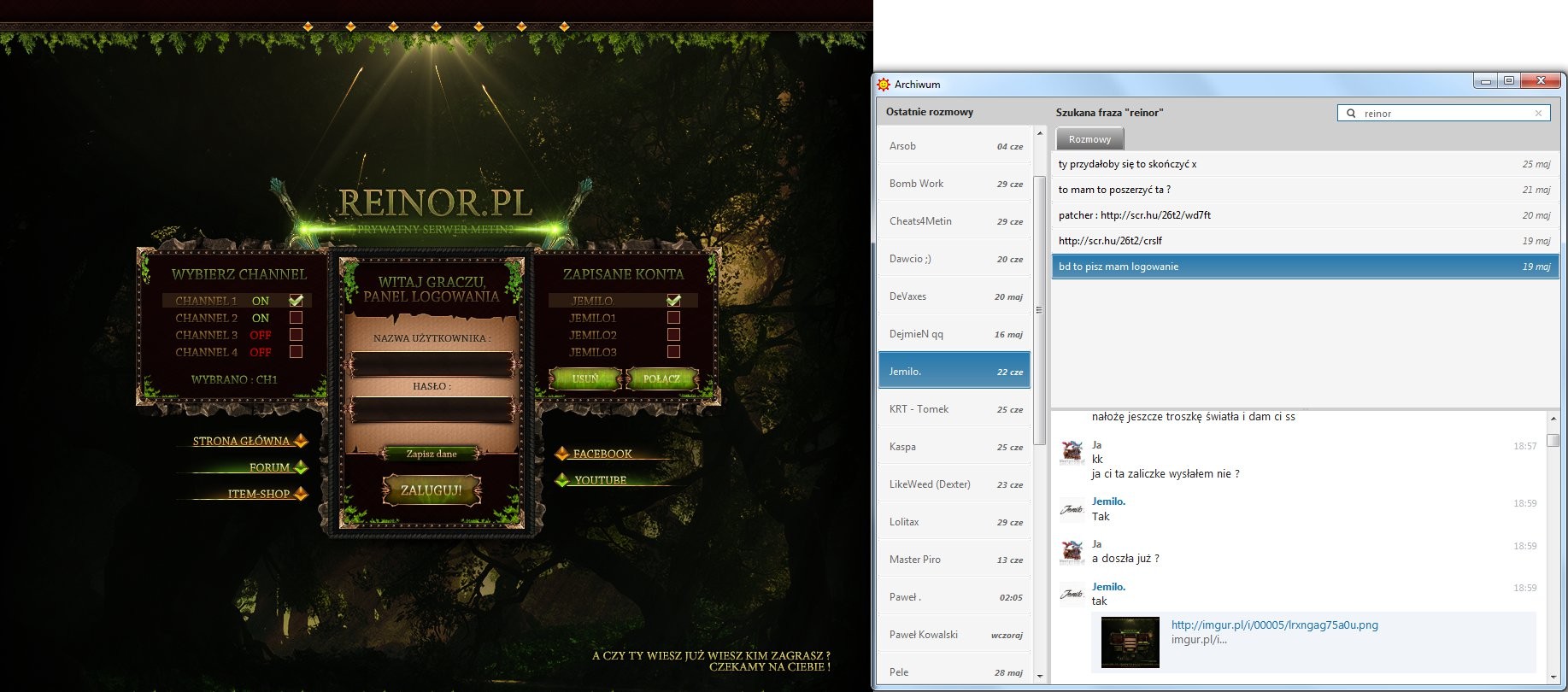The height and width of the screenshot is (692, 1568).
Task: Open the DeVaxes conversation
Action: (x=954, y=296)
